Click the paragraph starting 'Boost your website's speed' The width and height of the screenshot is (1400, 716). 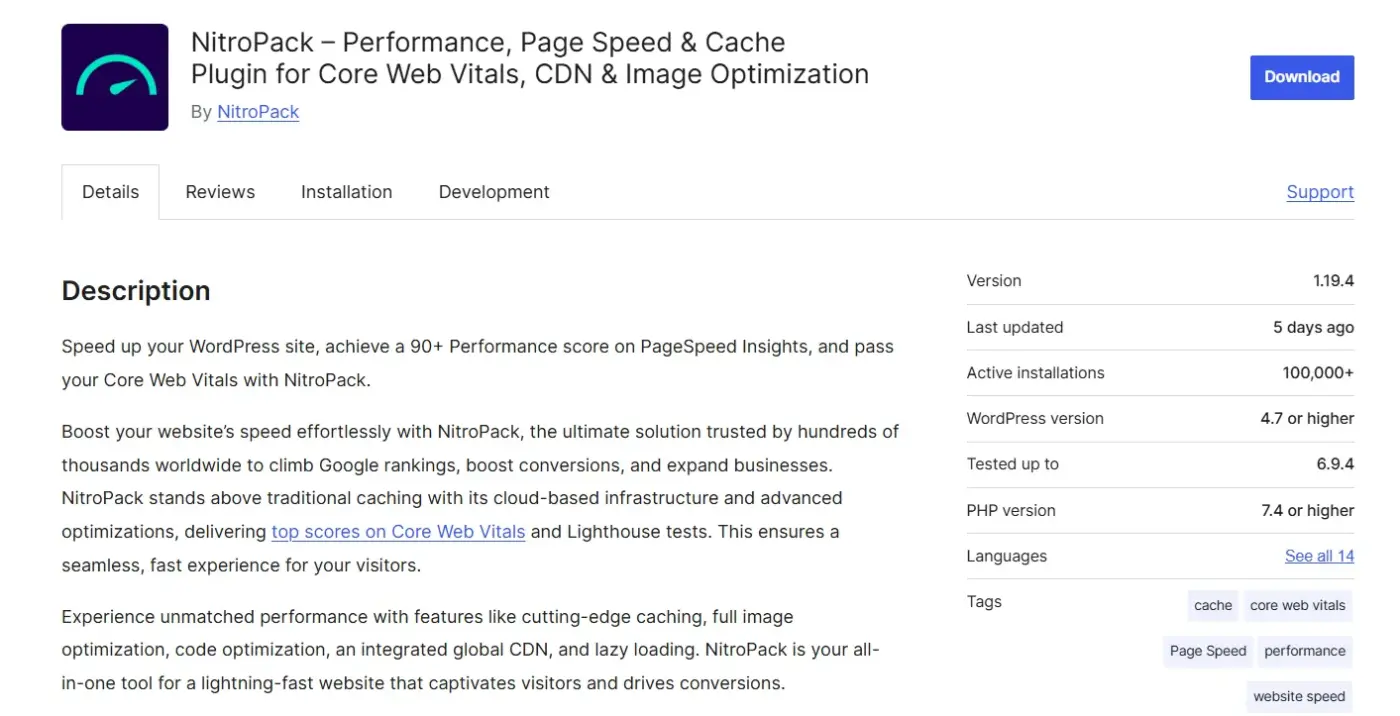(x=480, y=498)
